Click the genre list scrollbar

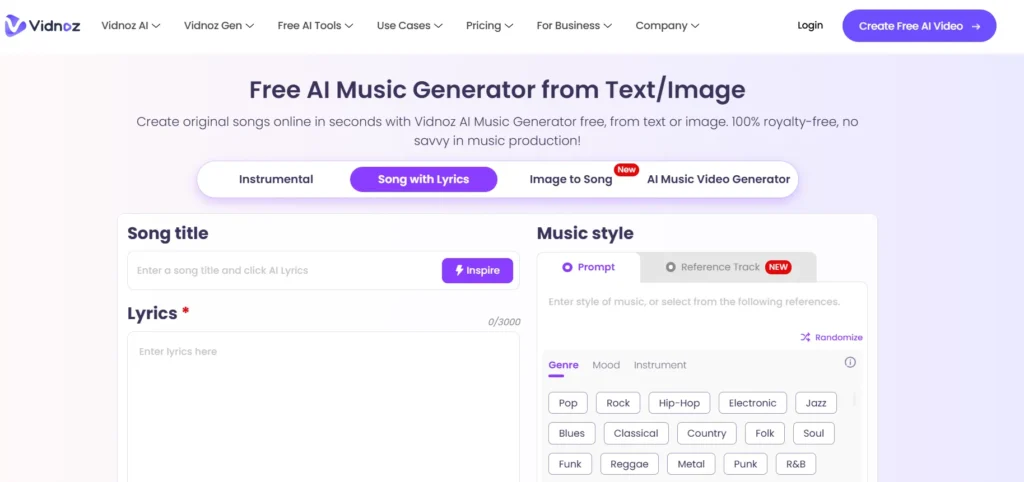point(854,400)
